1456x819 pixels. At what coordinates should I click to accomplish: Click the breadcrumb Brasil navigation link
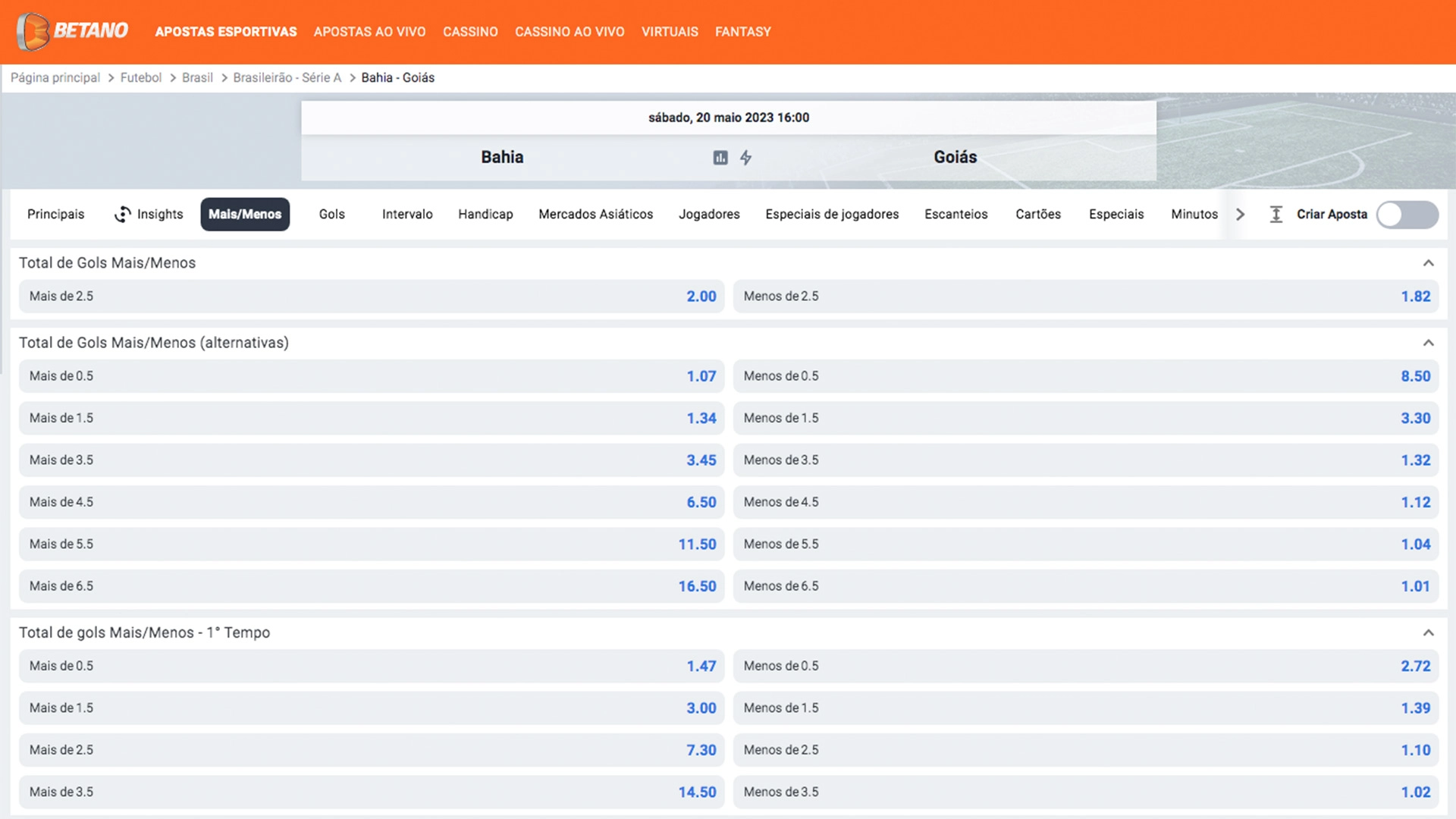pos(196,77)
